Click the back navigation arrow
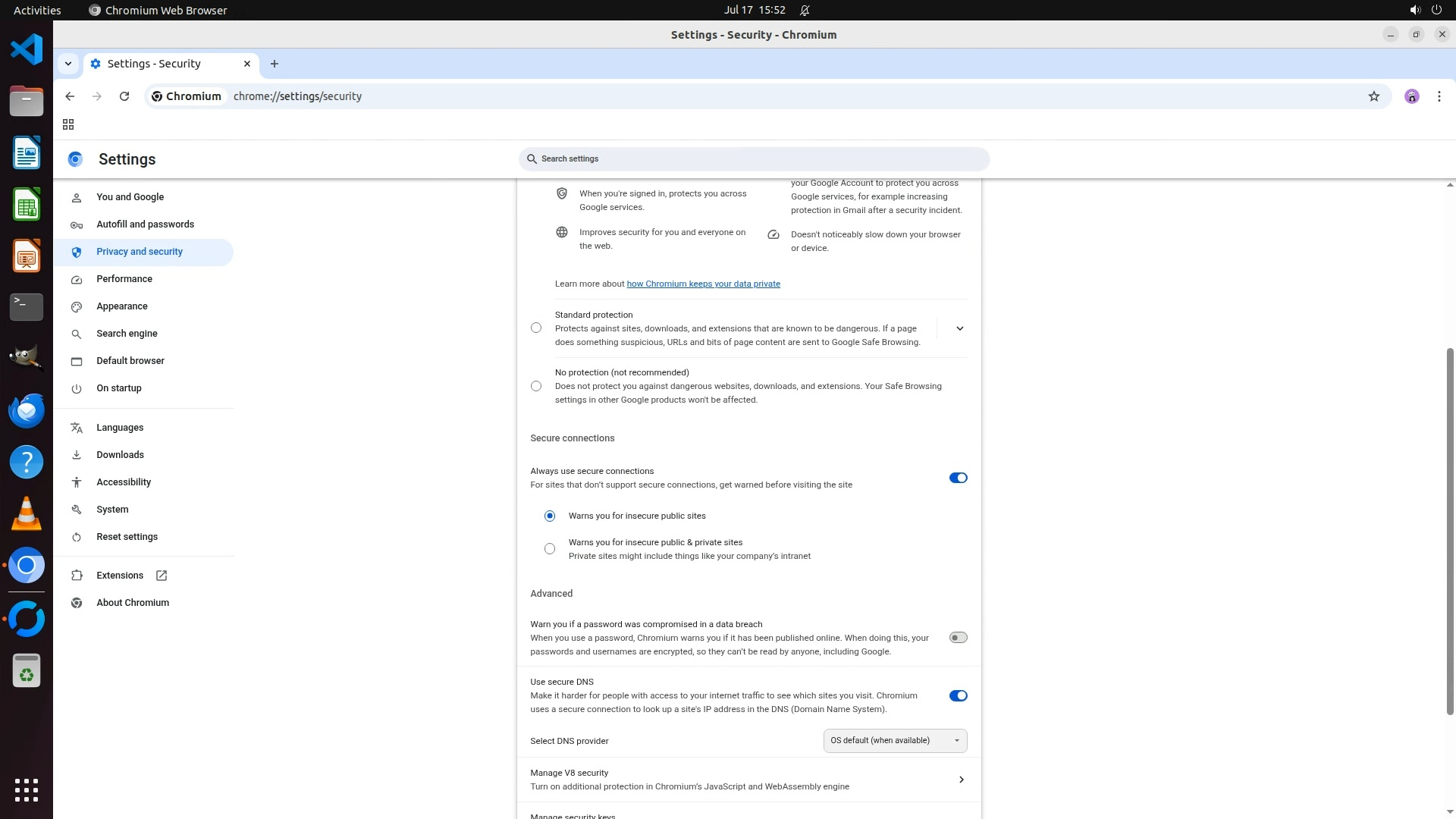 70,96
